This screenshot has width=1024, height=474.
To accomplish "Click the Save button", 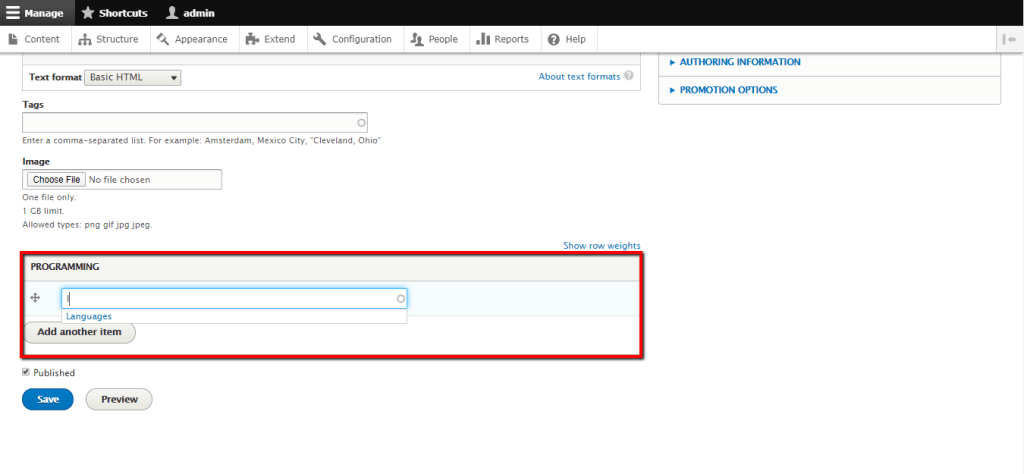I will tap(48, 399).
